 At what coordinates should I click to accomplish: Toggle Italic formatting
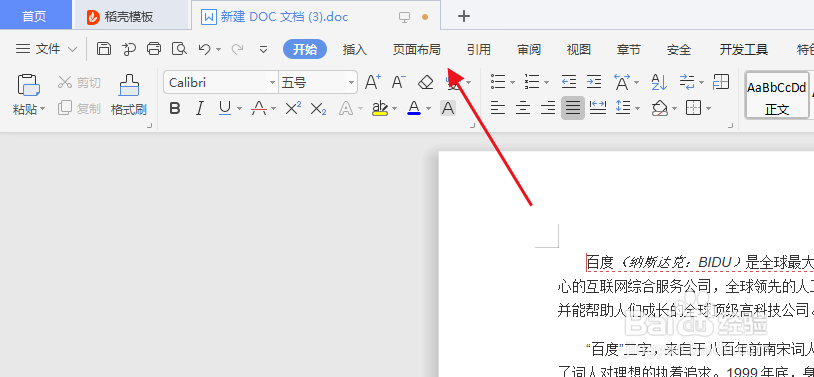click(x=200, y=109)
